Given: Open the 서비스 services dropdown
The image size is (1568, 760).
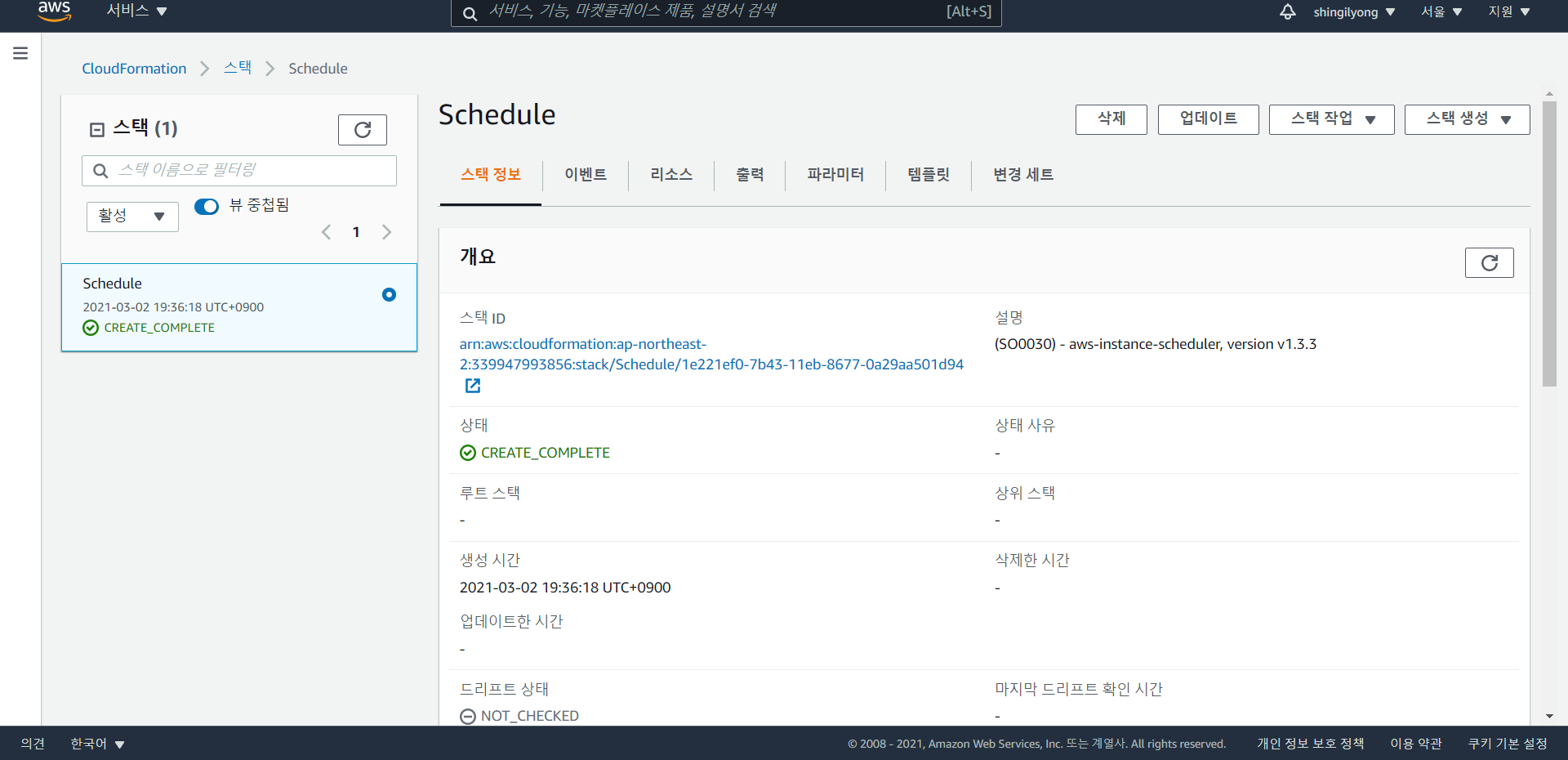Looking at the screenshot, I should [x=136, y=11].
